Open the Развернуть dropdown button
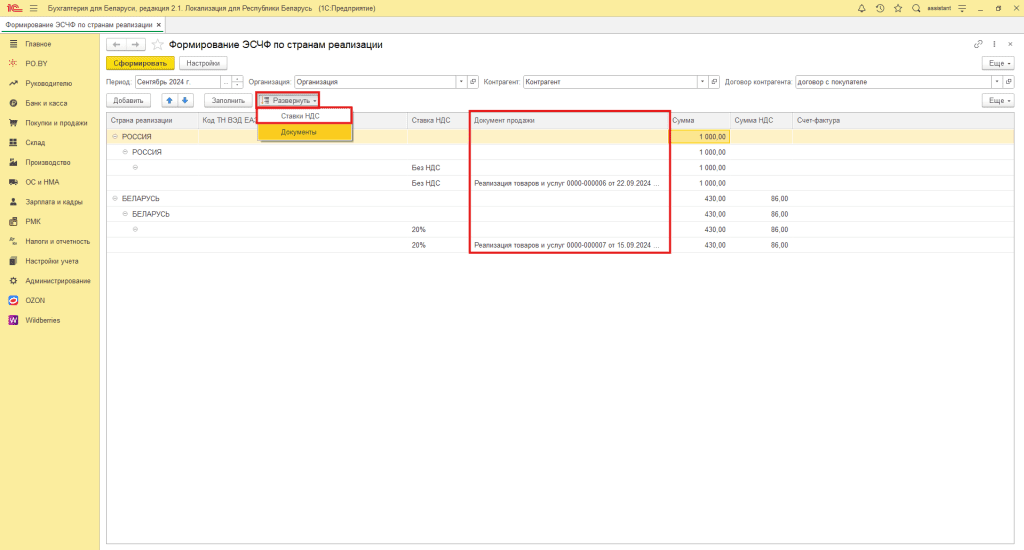This screenshot has width=1024, height=550. click(288, 101)
